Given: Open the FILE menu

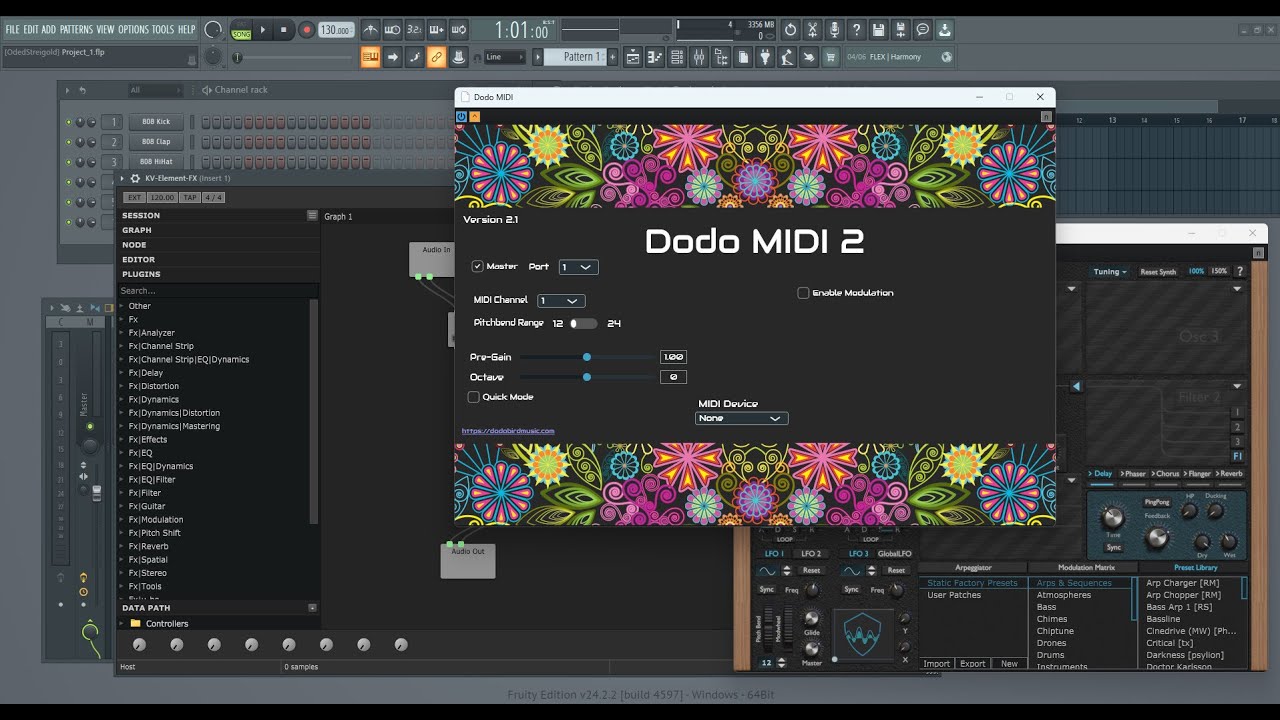Looking at the screenshot, I should tap(13, 30).
